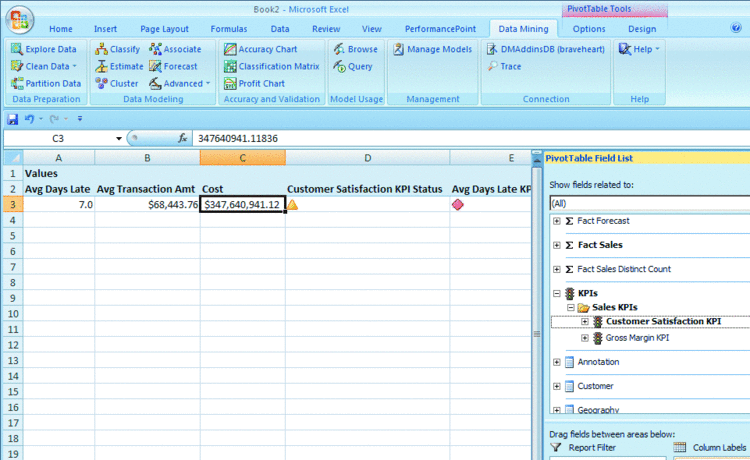The image size is (750, 460).
Task: Switch to the Review tab
Action: tap(326, 29)
